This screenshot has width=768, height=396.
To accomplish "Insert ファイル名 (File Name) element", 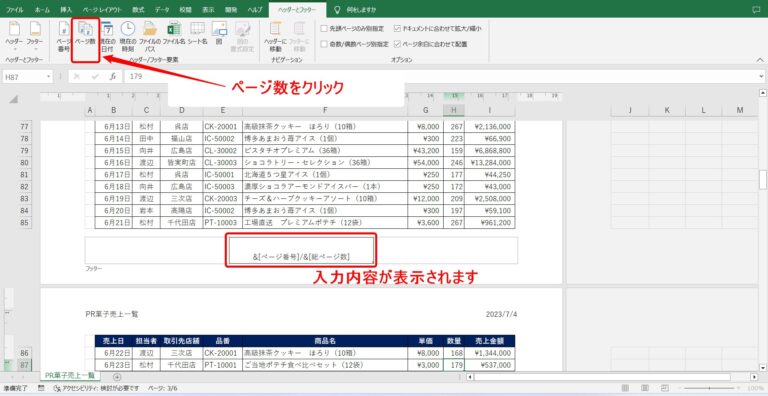I will click(x=174, y=32).
